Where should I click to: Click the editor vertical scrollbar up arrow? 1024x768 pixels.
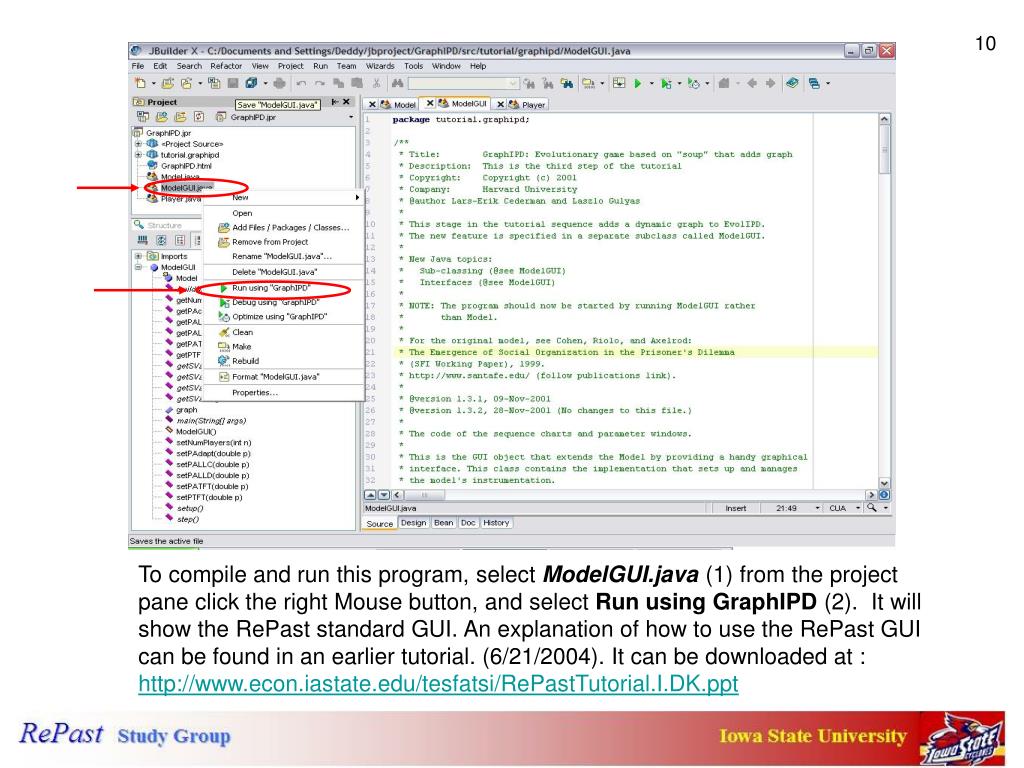click(x=884, y=119)
